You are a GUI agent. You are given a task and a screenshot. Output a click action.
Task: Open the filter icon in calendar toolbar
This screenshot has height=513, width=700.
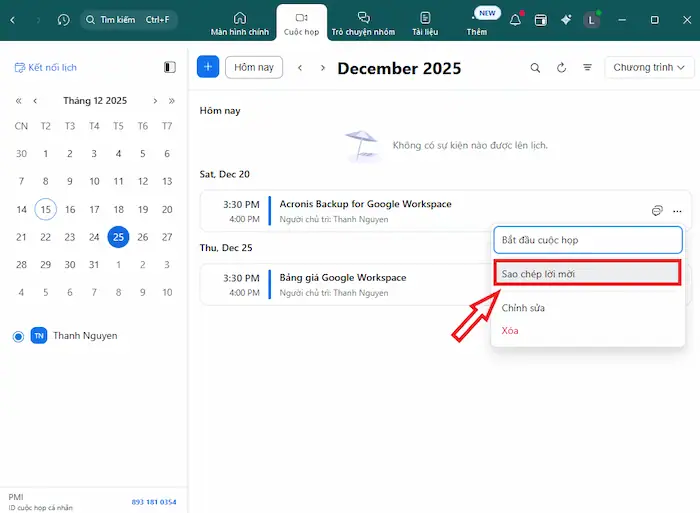coord(587,68)
